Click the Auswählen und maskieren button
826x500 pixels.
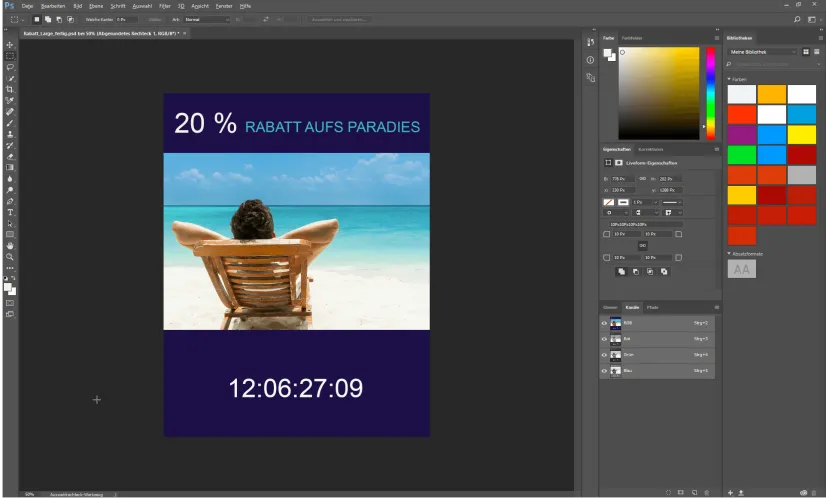pos(339,19)
